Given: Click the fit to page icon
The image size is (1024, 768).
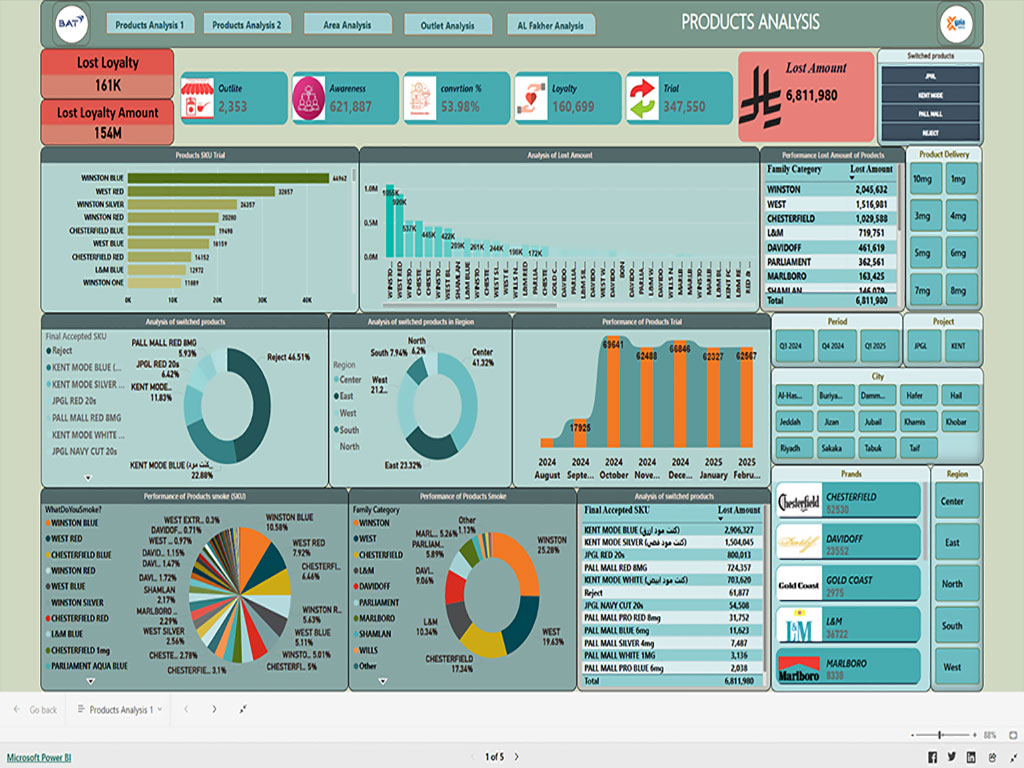Looking at the screenshot, I should click(1013, 735).
